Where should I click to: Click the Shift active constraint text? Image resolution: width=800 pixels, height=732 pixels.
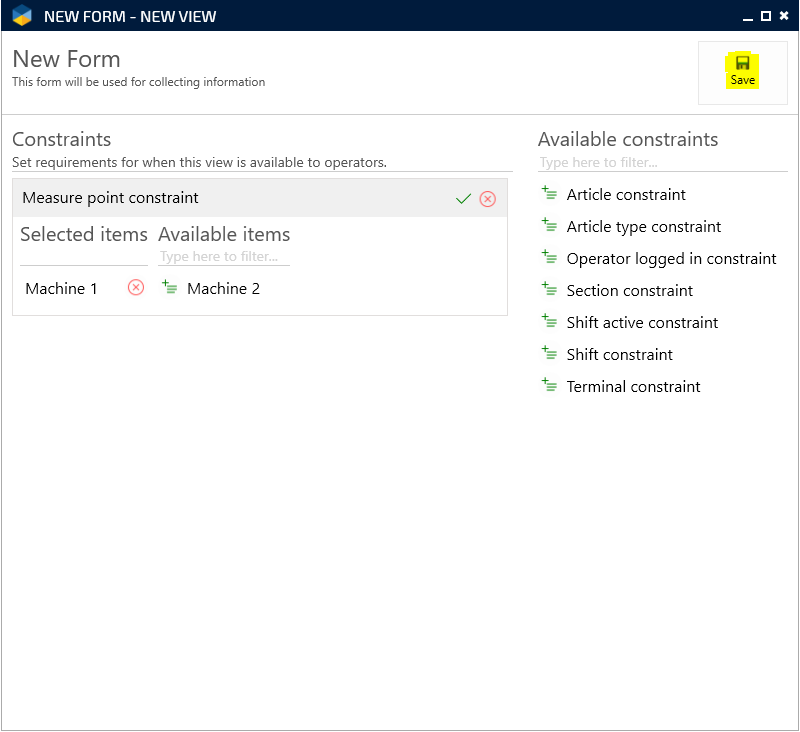click(x=642, y=323)
